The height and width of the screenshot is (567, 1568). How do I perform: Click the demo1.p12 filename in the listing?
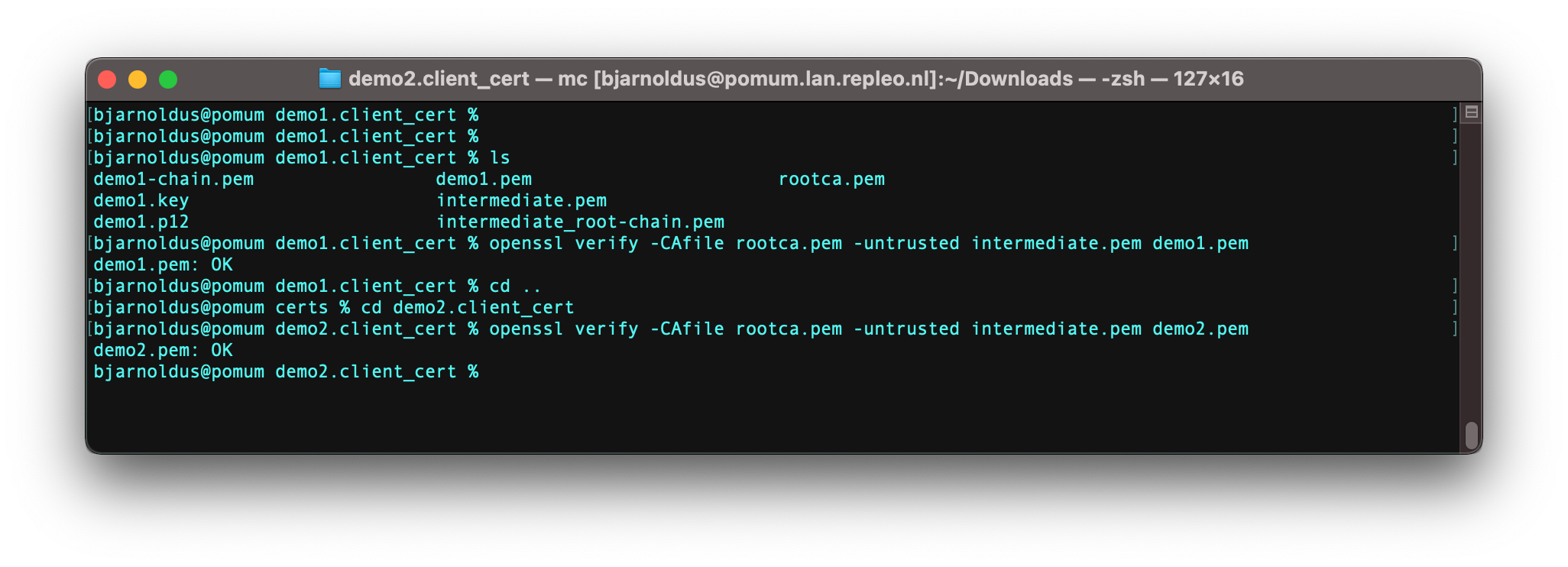click(x=141, y=222)
